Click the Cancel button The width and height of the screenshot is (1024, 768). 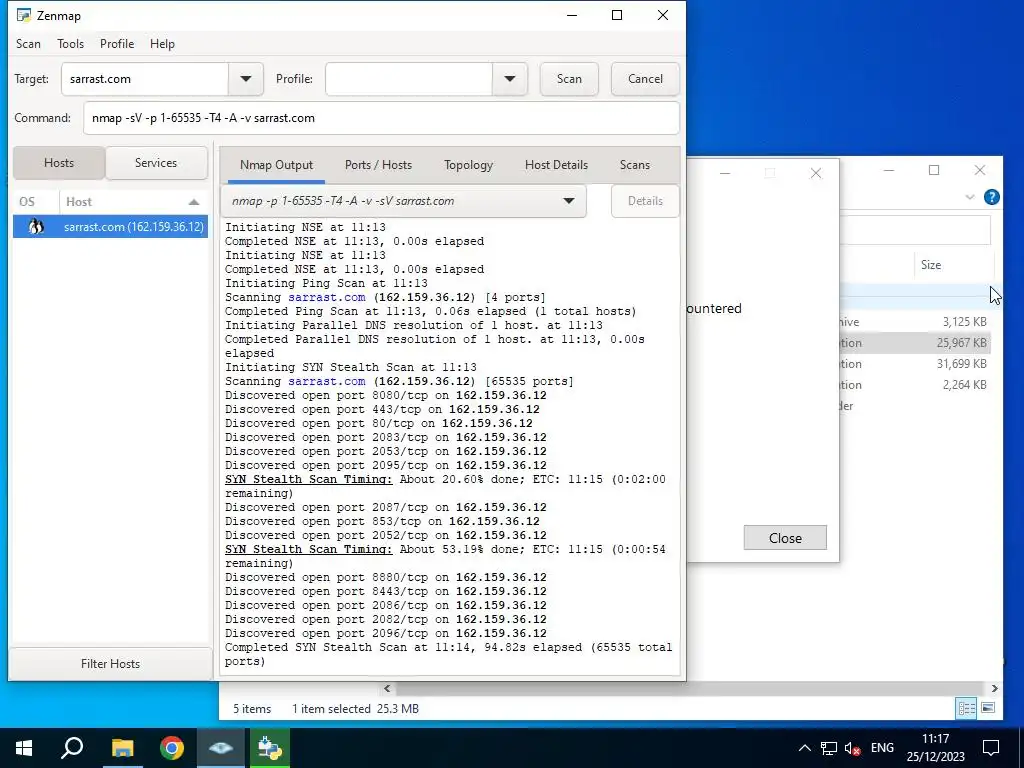[x=645, y=79]
